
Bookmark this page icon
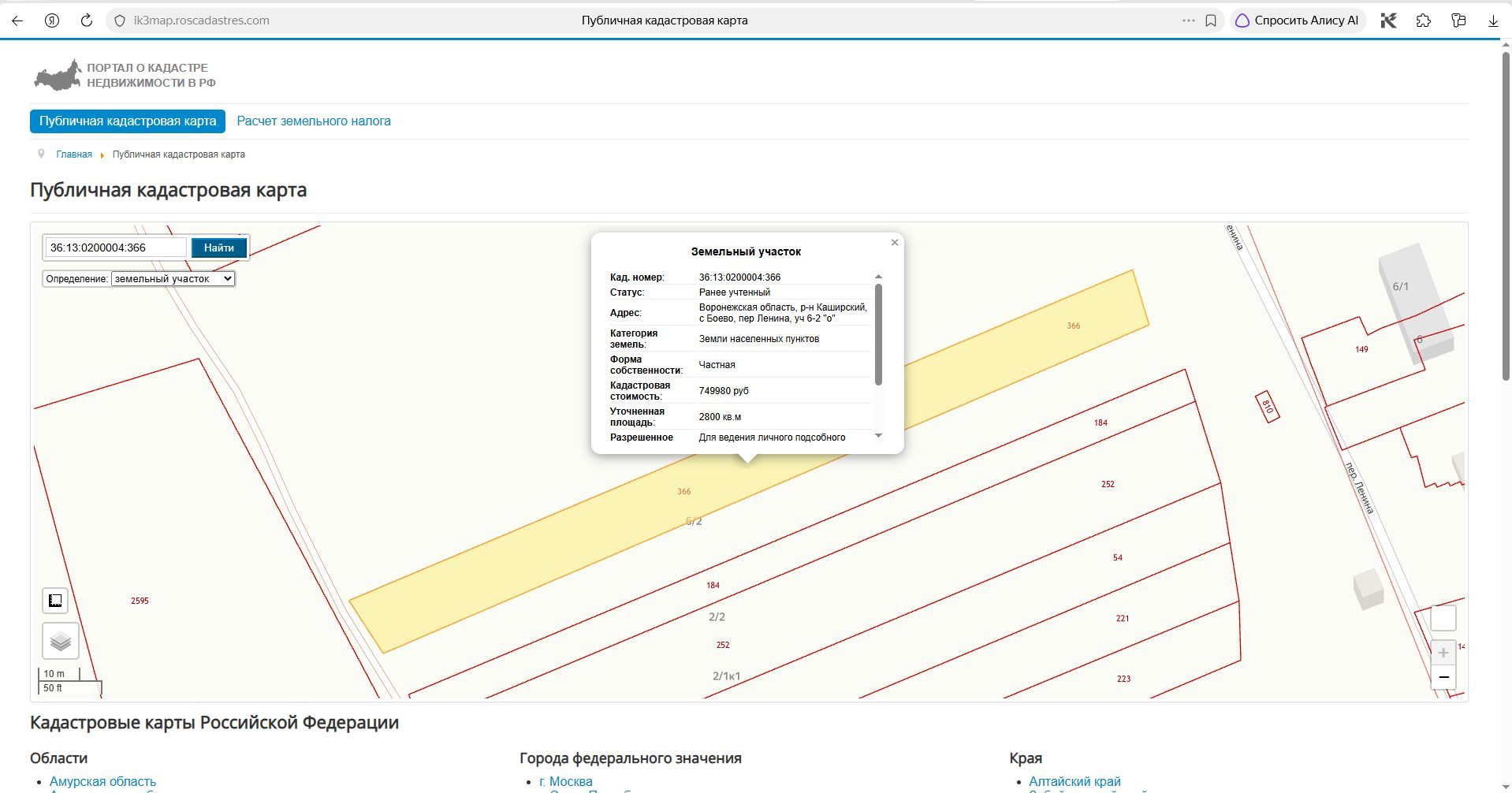[1211, 20]
